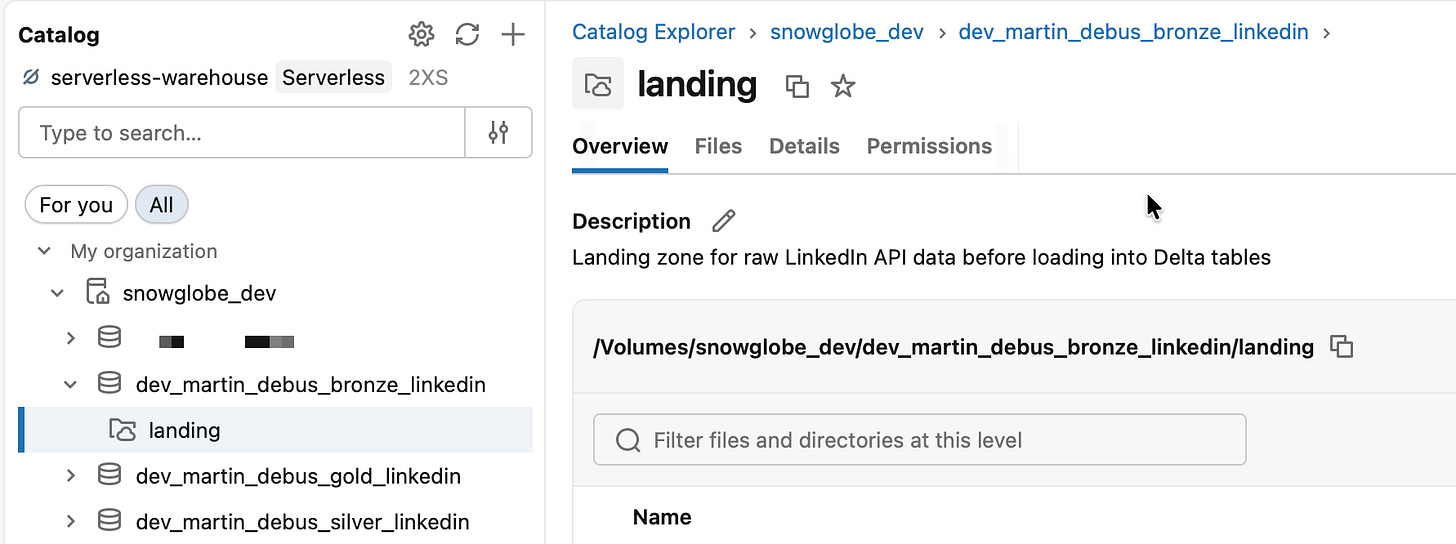
Task: Copy the /Volumes path to clipboard
Action: pos(1341,347)
